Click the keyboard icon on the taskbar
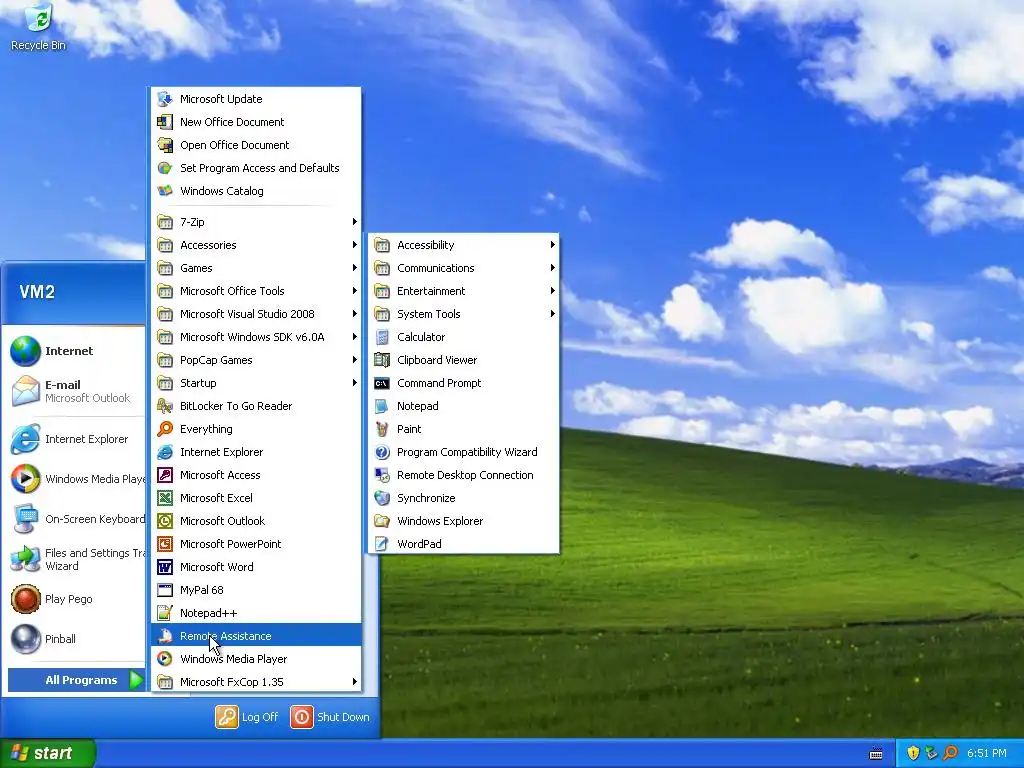 tap(876, 754)
